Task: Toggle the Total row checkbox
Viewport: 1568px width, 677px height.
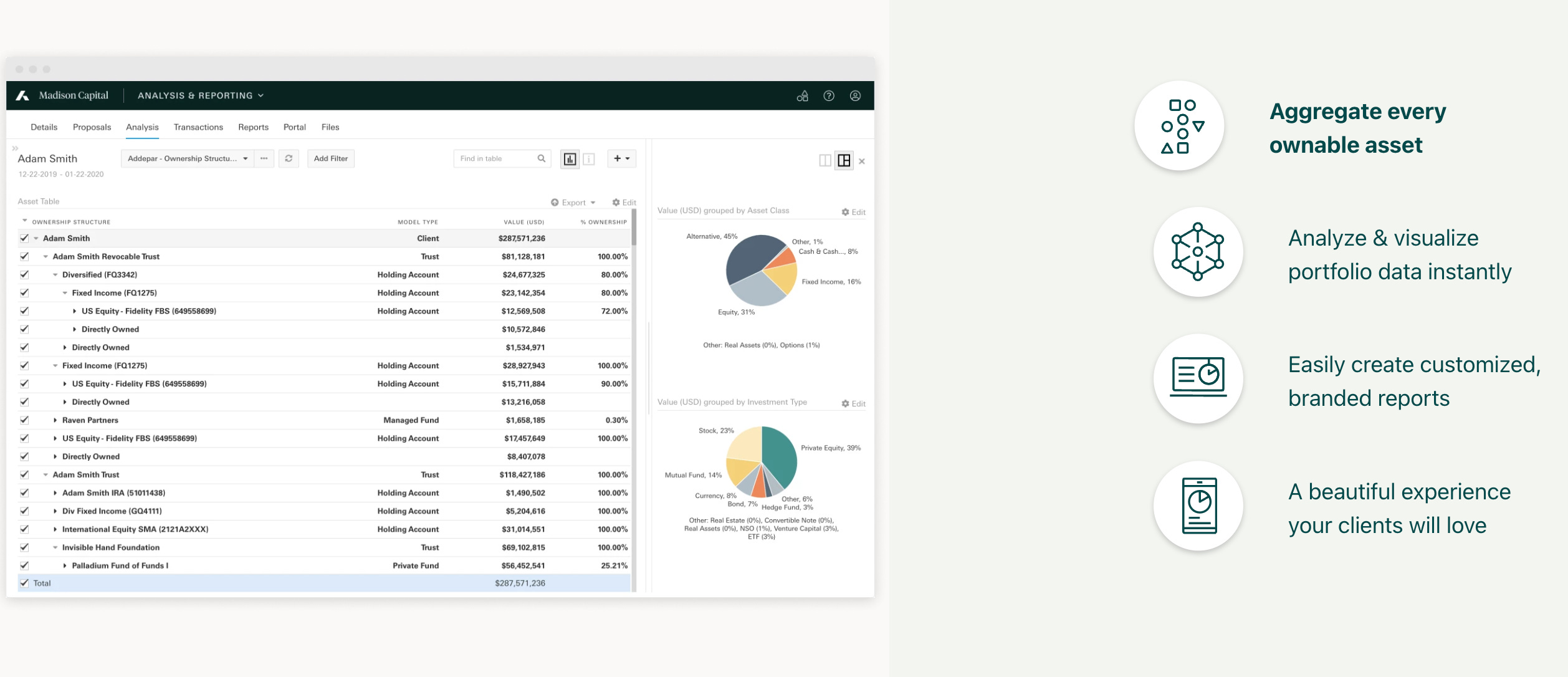Action: [x=24, y=583]
